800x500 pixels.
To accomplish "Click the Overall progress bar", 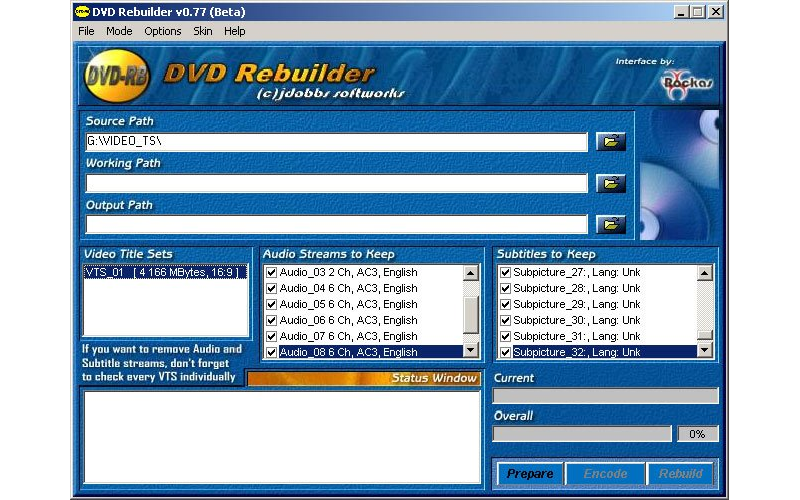I will tap(582, 434).
